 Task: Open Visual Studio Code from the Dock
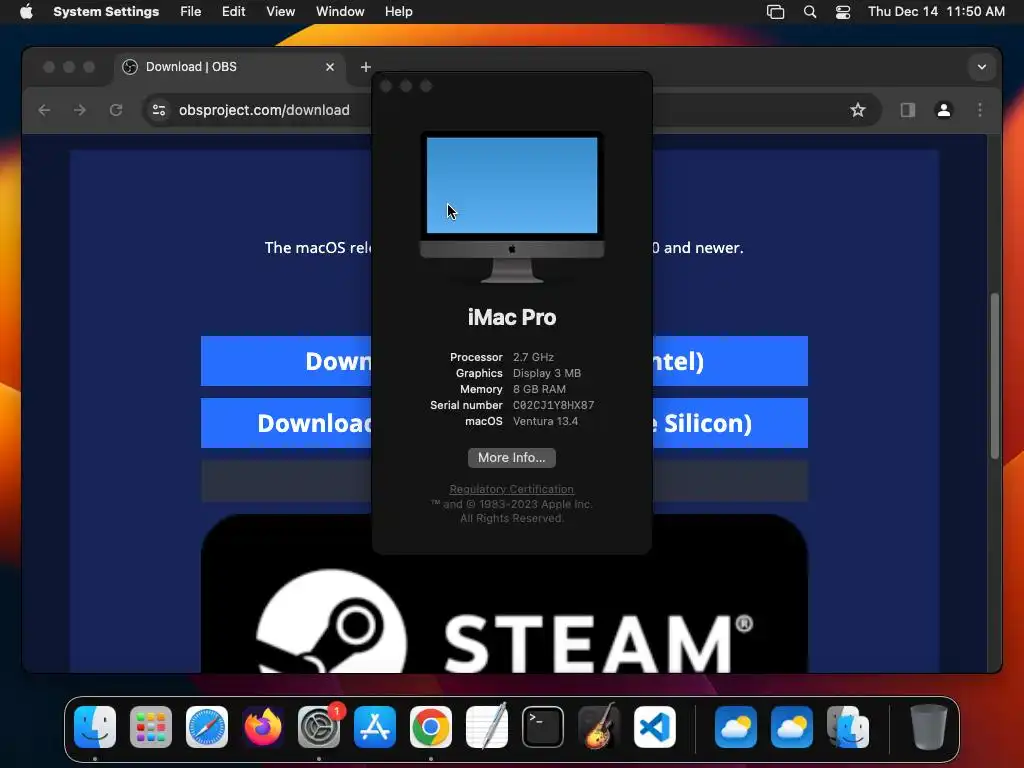tap(655, 727)
